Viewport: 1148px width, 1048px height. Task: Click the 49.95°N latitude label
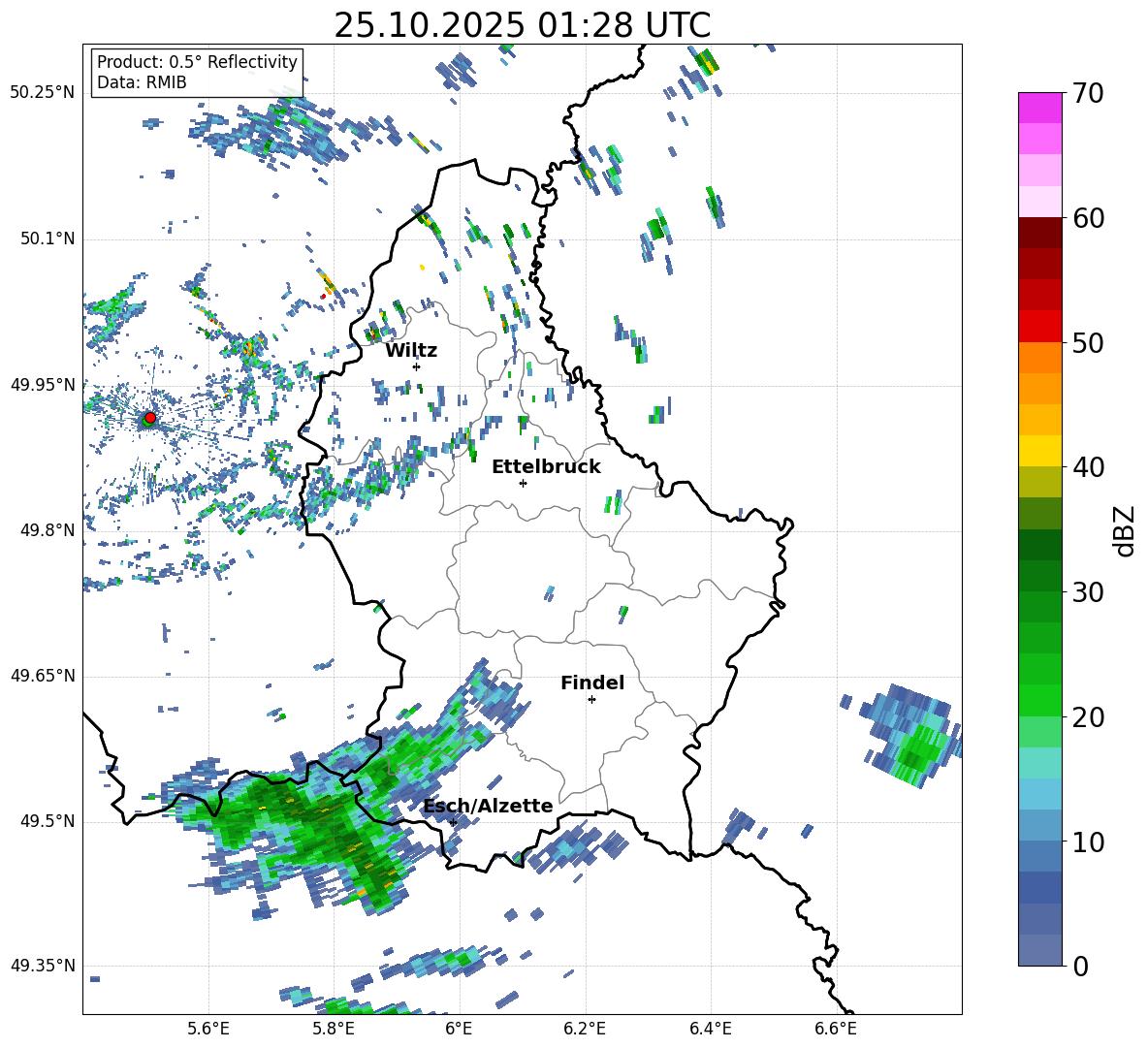click(x=43, y=384)
